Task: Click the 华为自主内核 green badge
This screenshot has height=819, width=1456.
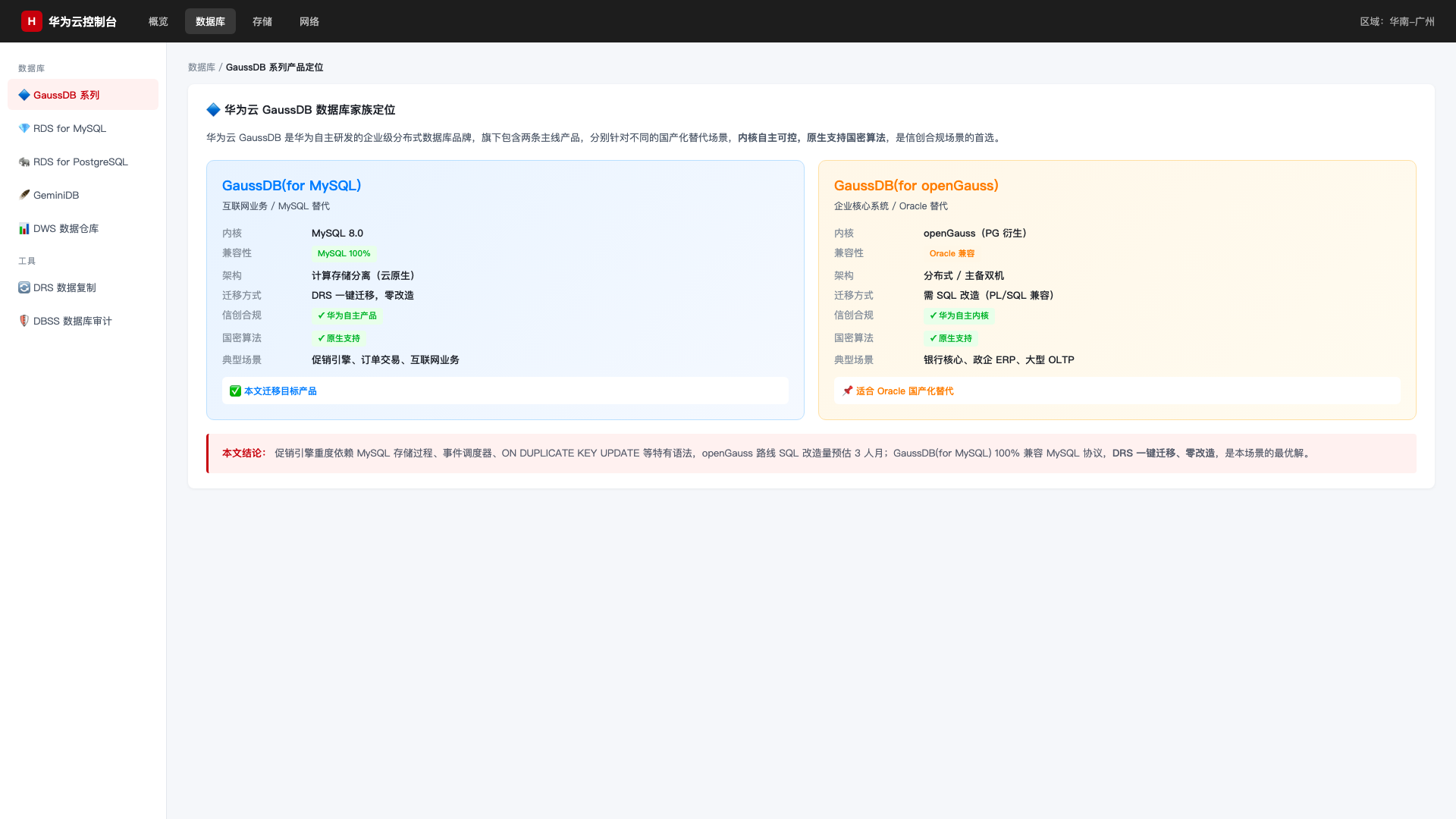Action: point(959,315)
